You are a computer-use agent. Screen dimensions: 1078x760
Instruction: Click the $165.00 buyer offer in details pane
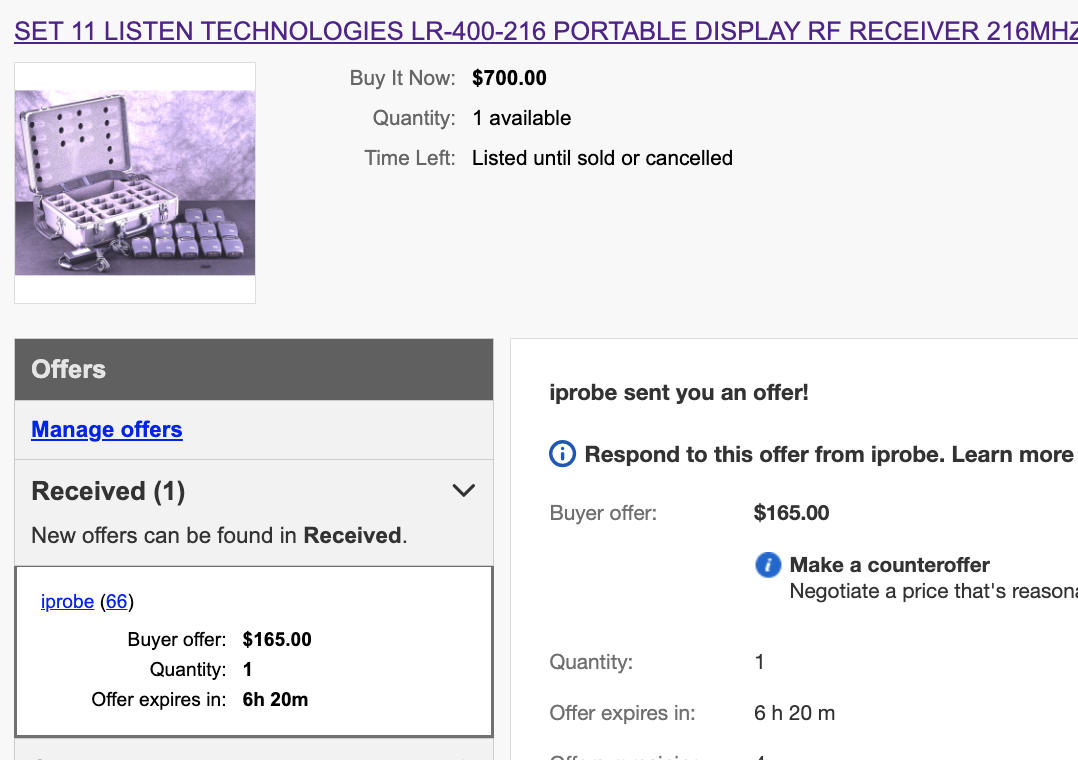[x=791, y=514]
